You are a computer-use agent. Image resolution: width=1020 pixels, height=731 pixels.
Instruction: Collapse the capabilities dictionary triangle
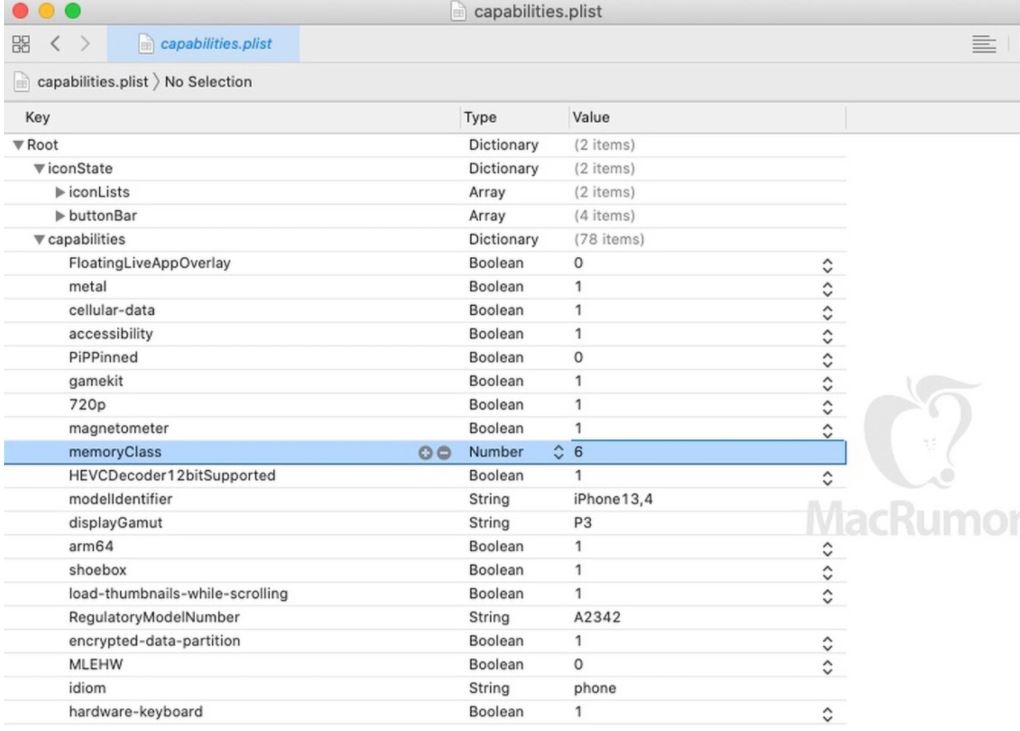click(x=39, y=240)
